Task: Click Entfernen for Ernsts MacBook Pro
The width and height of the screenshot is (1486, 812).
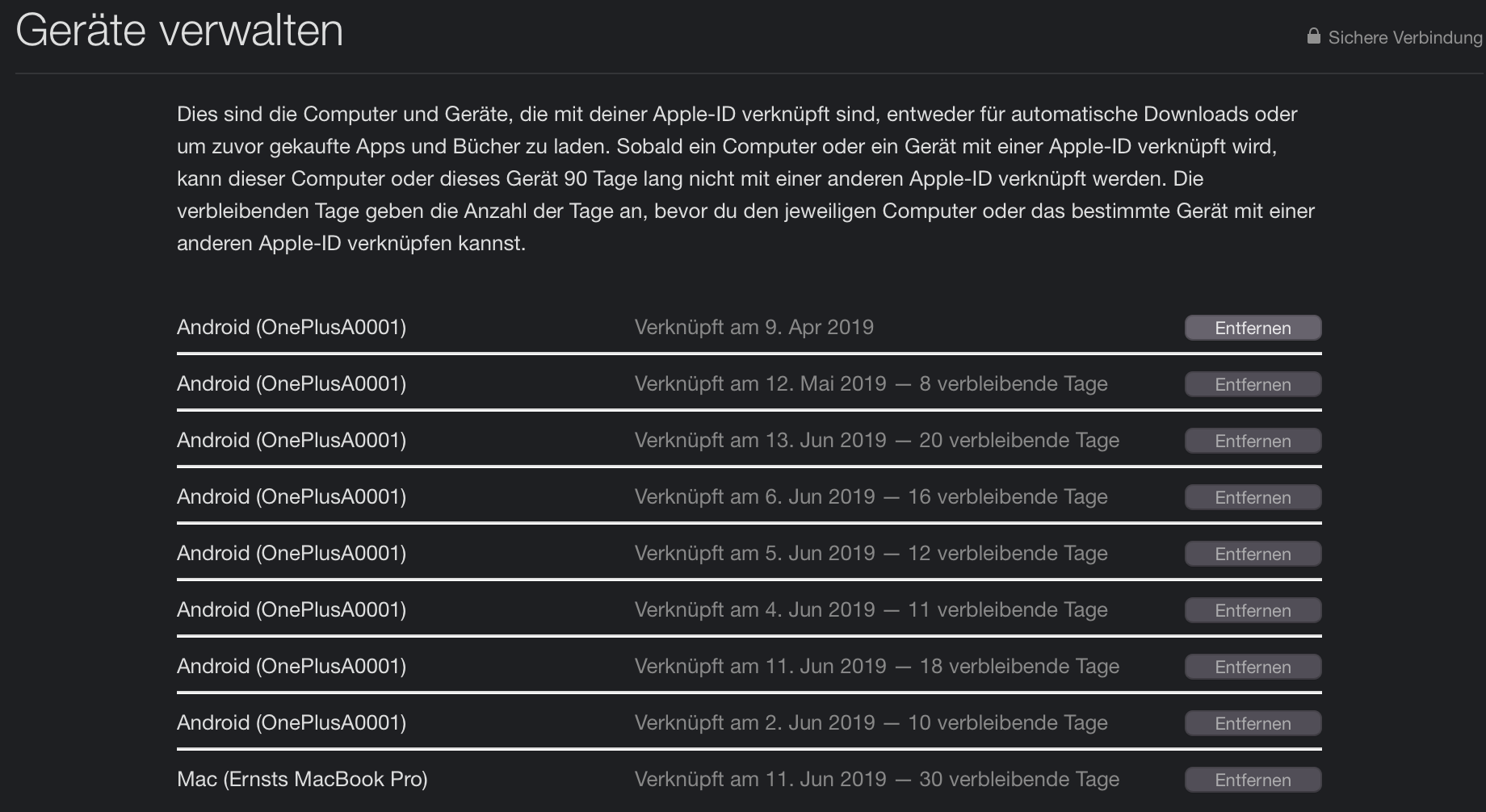Action: point(1253,780)
